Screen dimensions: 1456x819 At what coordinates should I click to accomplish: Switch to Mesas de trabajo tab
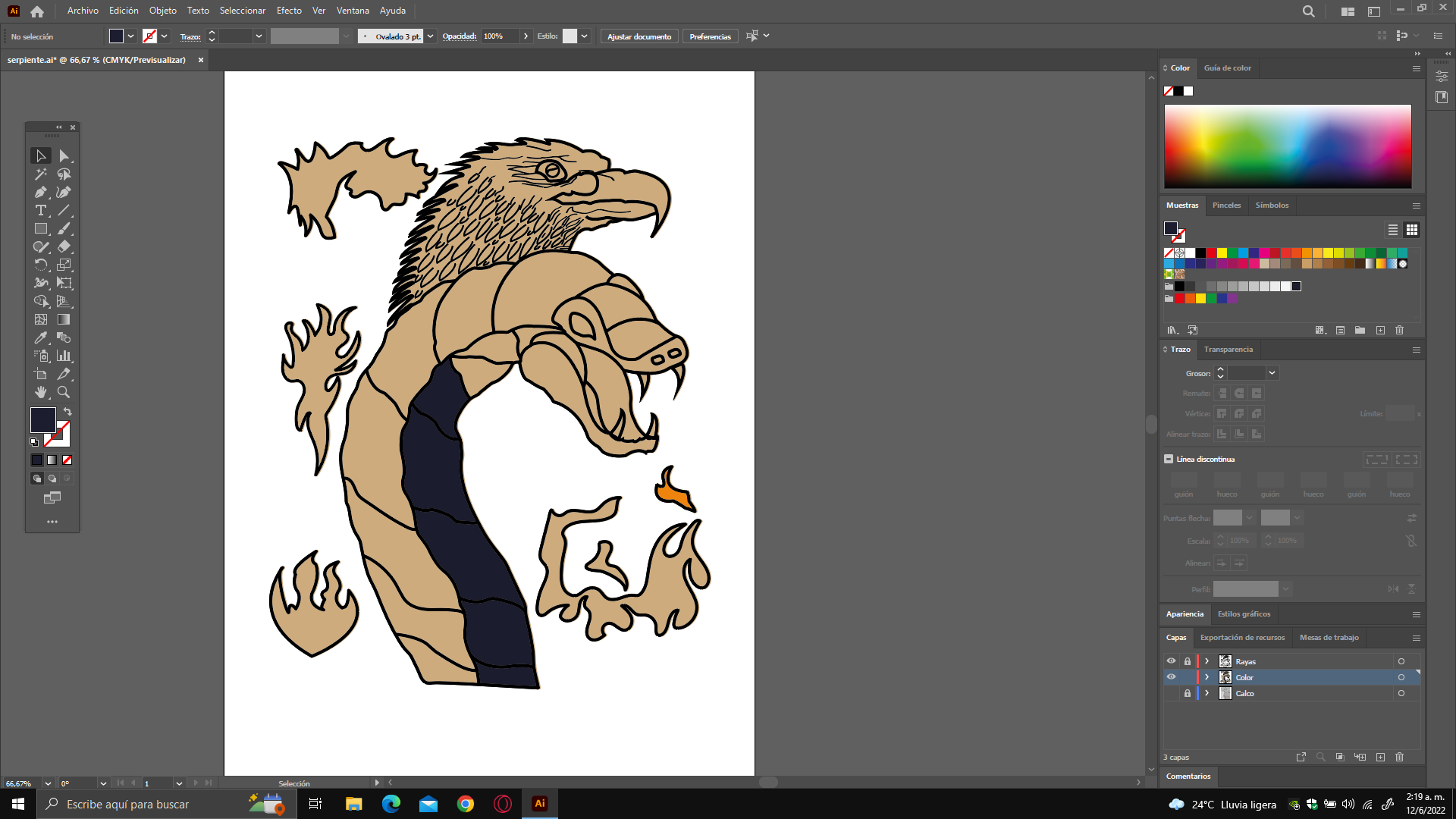pyautogui.click(x=1329, y=638)
